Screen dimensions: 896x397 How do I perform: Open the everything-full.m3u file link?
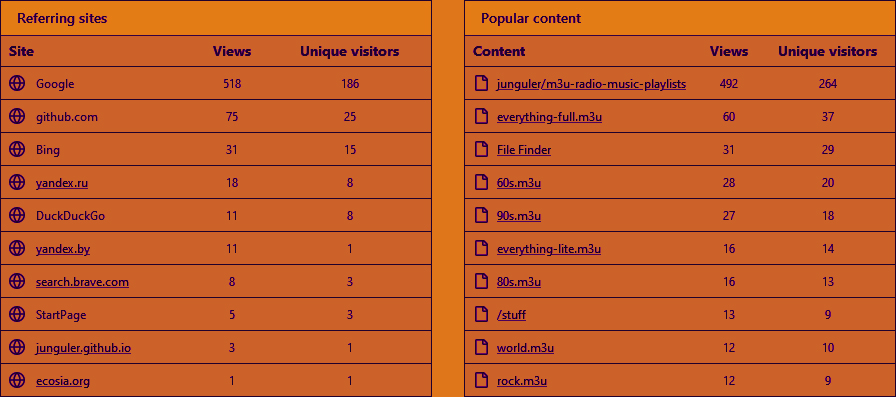coord(550,117)
